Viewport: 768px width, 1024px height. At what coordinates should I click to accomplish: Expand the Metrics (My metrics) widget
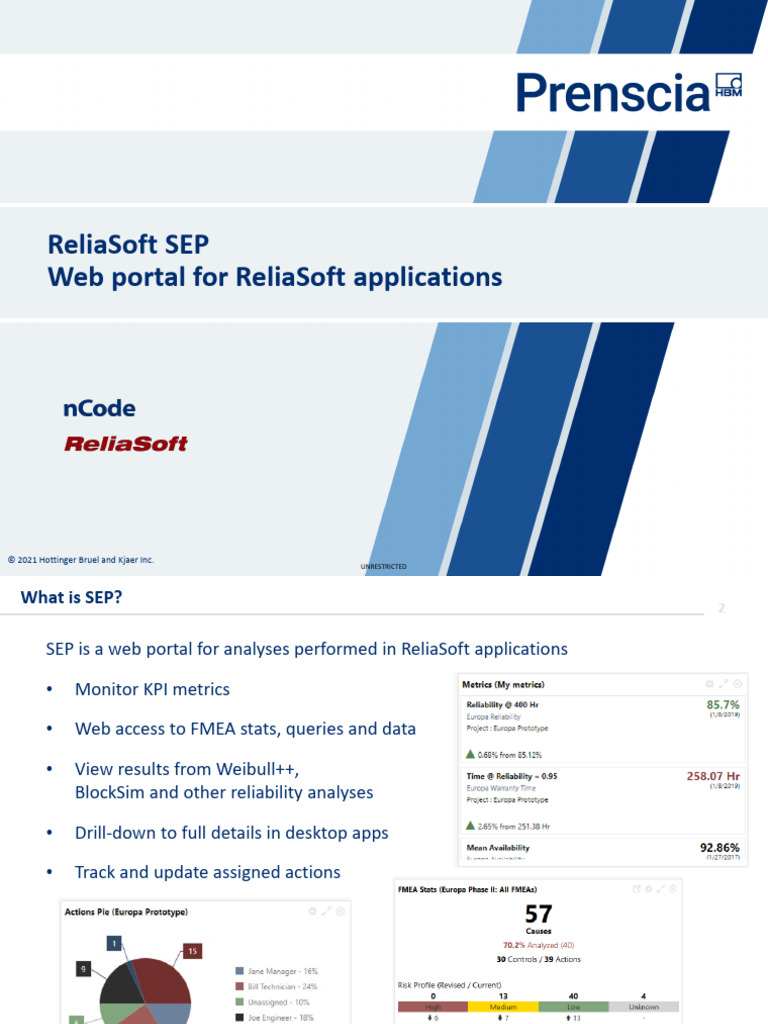(x=724, y=684)
